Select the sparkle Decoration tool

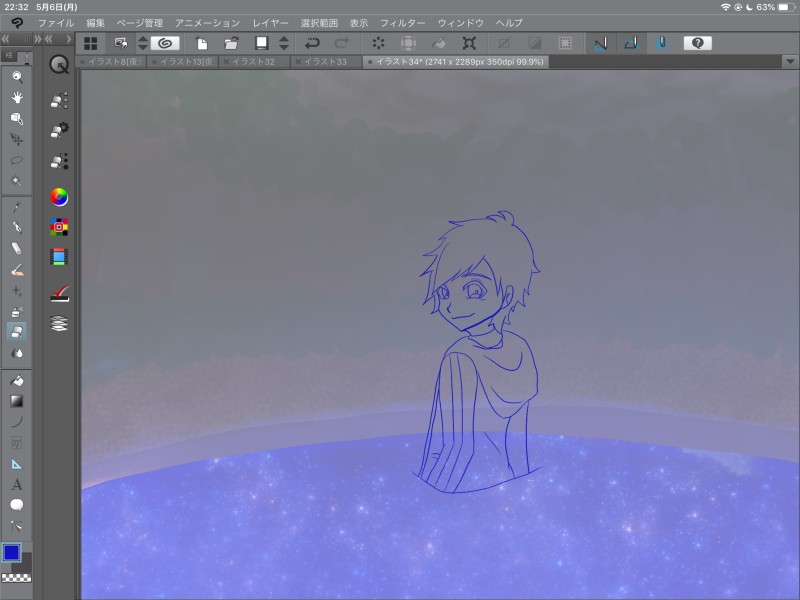click(17, 291)
